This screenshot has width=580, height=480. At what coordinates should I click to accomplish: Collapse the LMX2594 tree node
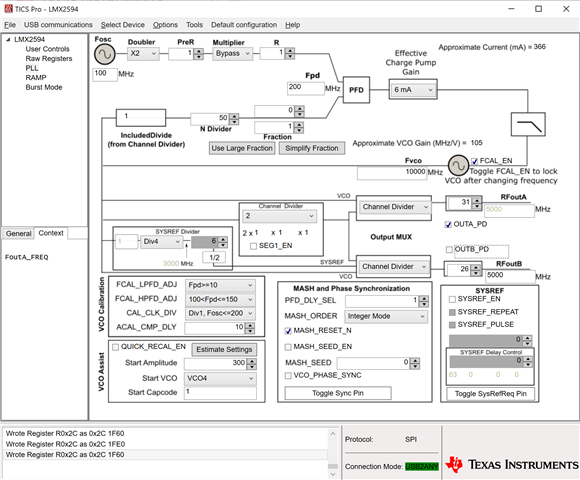(x=8, y=40)
